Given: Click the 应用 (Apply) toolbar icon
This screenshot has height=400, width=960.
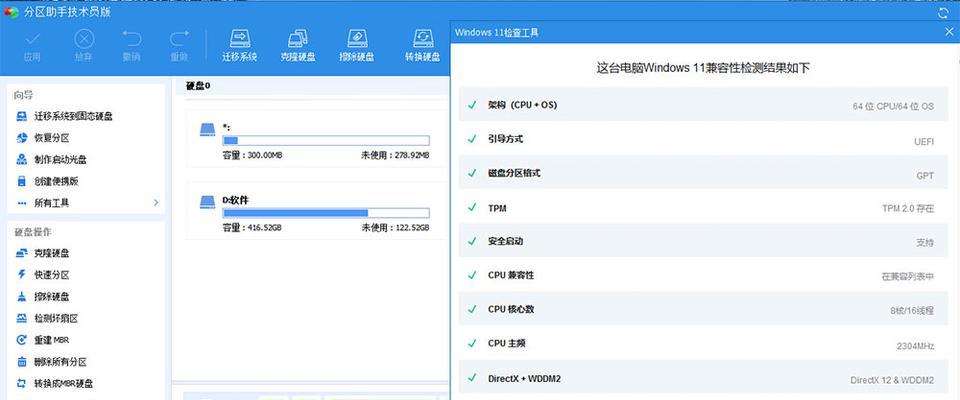Looking at the screenshot, I should coord(32,45).
